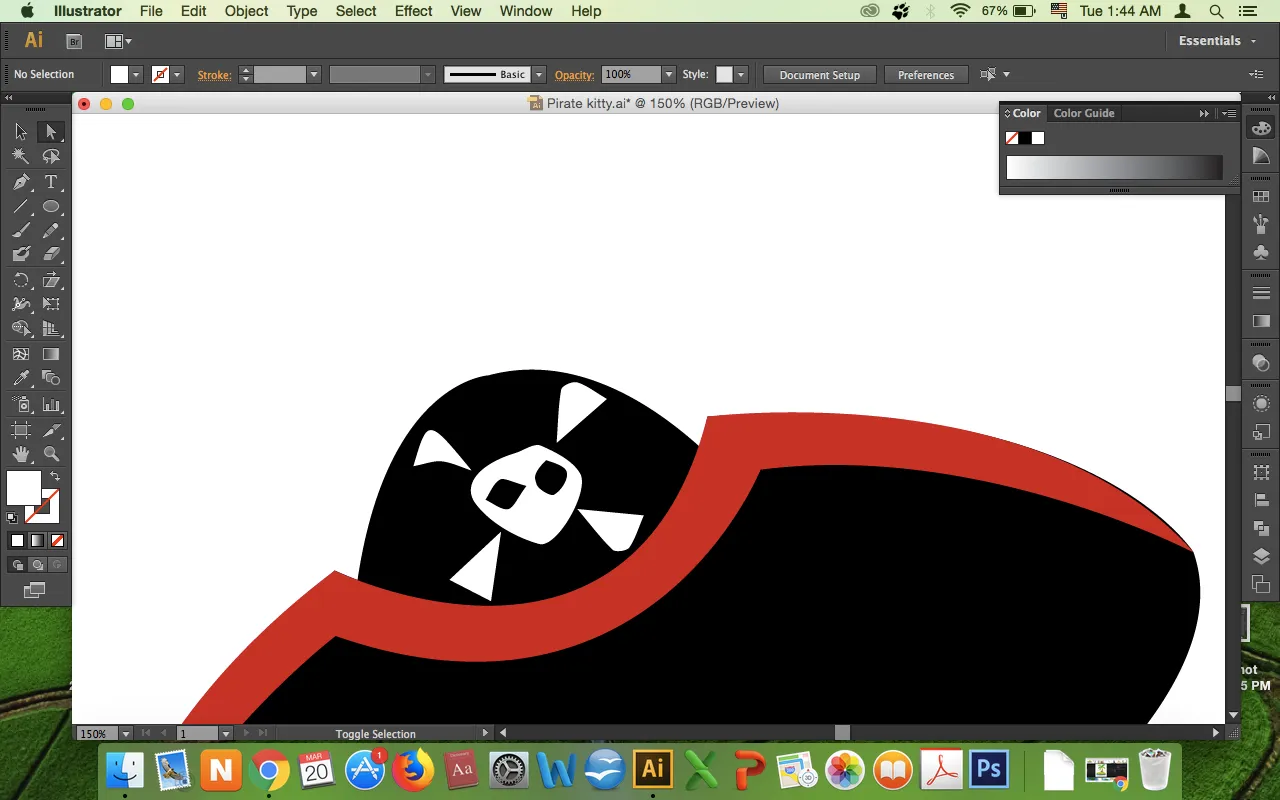Select the Selection tool (black arrow)

tap(21, 132)
